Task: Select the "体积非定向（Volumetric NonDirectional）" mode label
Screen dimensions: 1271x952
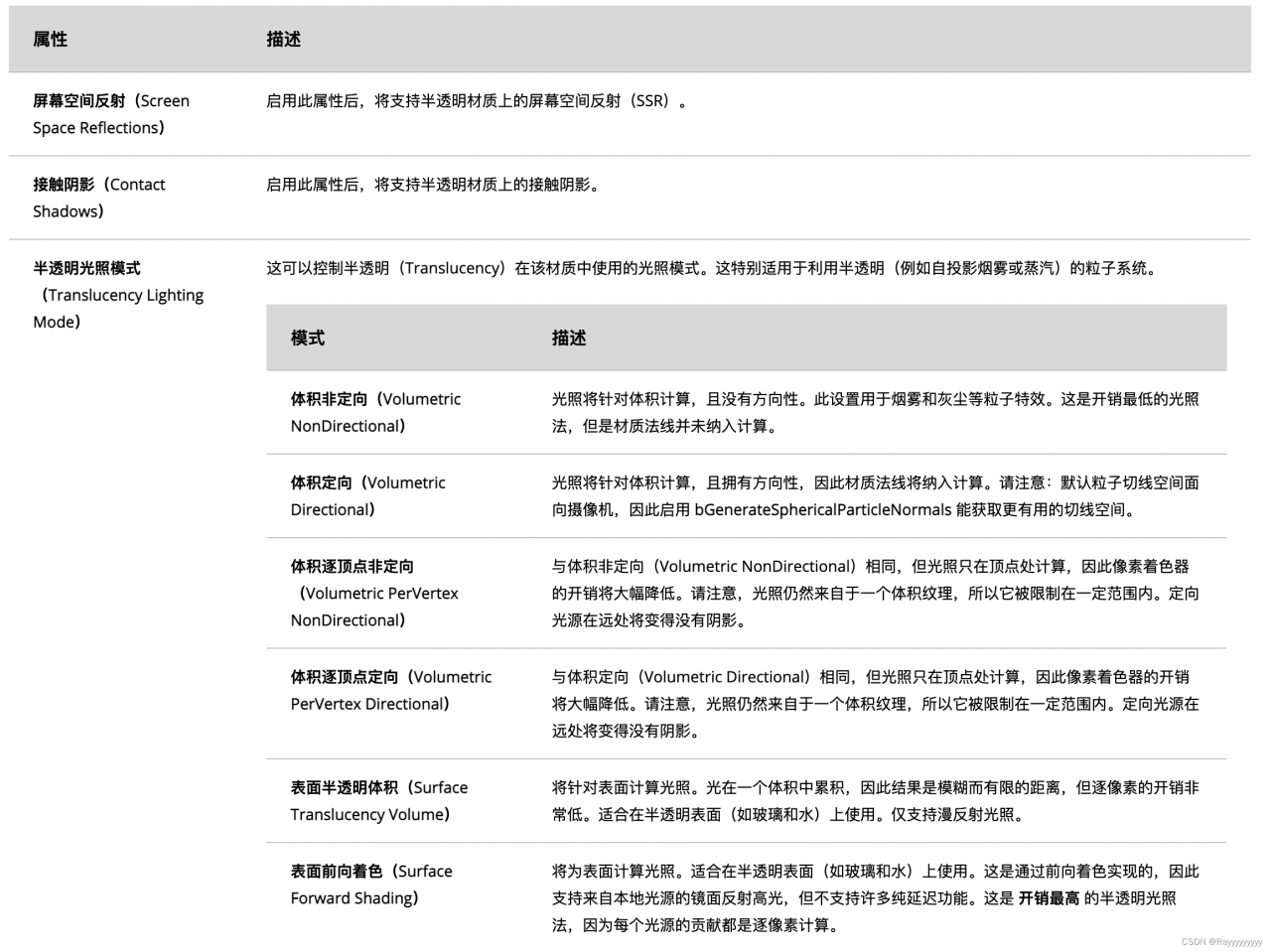Action: coord(374,412)
